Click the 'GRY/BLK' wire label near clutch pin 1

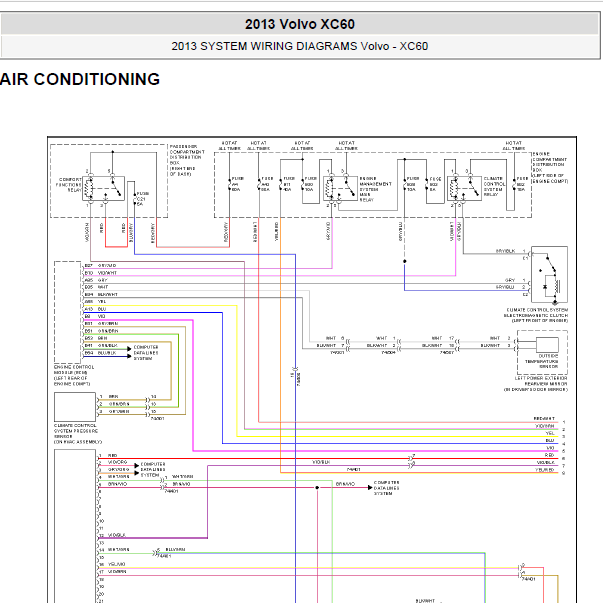point(505,251)
